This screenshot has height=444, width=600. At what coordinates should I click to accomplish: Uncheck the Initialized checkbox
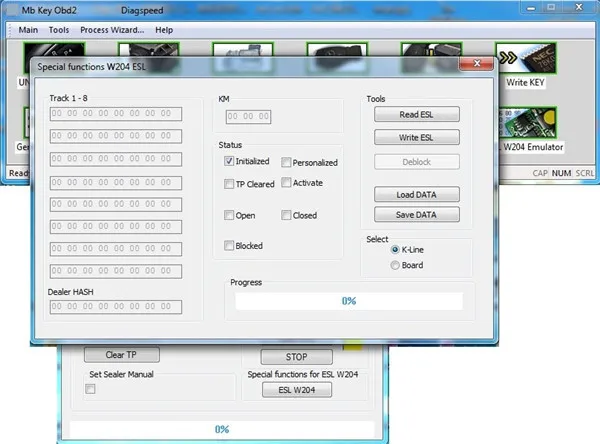(x=229, y=161)
